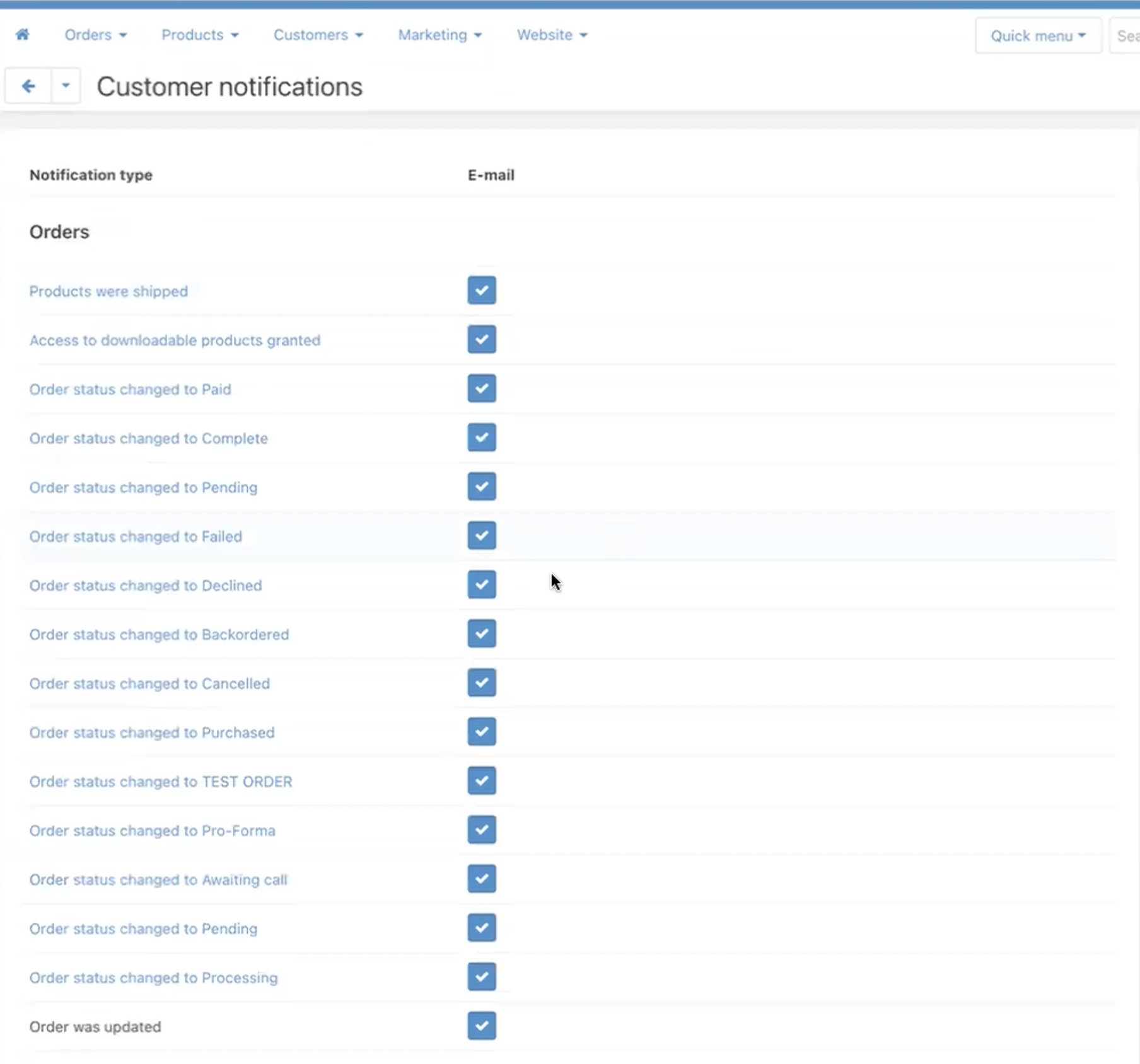Open Order status changed to Purchased link

(x=152, y=733)
